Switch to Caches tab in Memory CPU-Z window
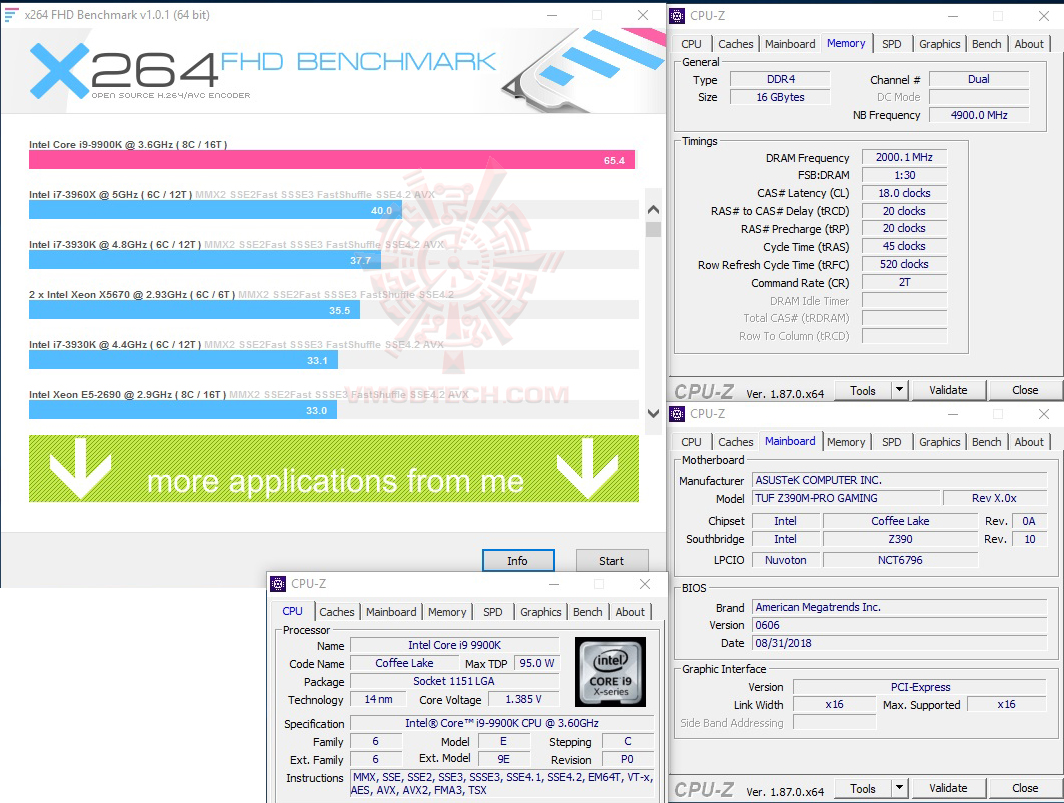Viewport: 1064px width, 803px height. click(736, 44)
